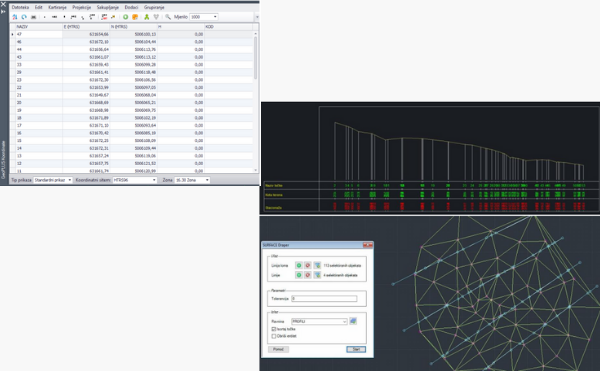Open the Datoteka menu

click(x=20, y=7)
